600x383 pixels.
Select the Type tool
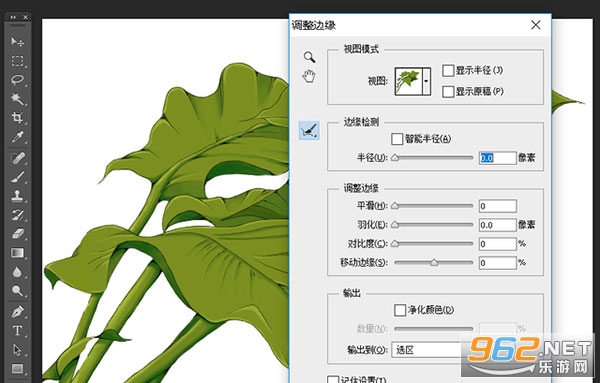point(17,331)
